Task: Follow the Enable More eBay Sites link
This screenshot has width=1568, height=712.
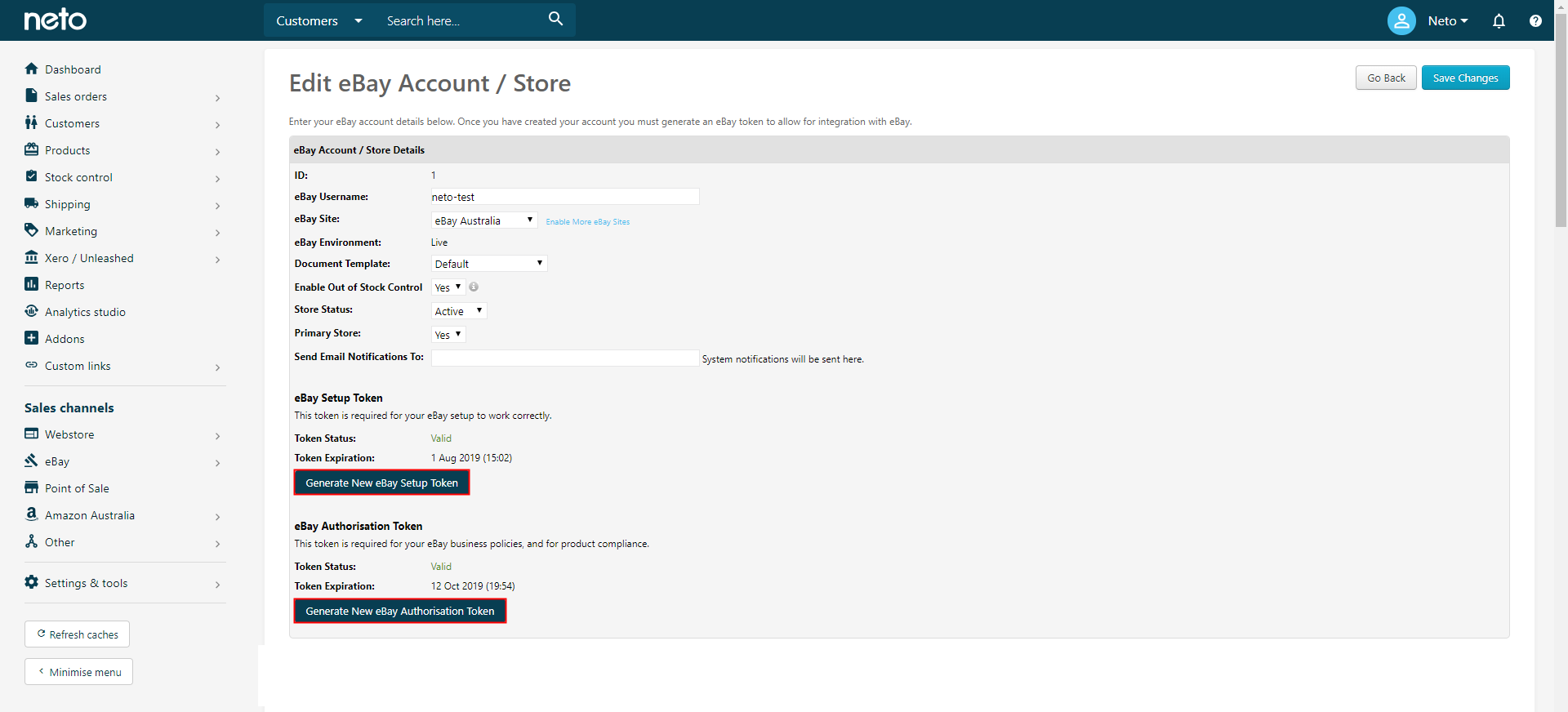Action: pyautogui.click(x=587, y=222)
